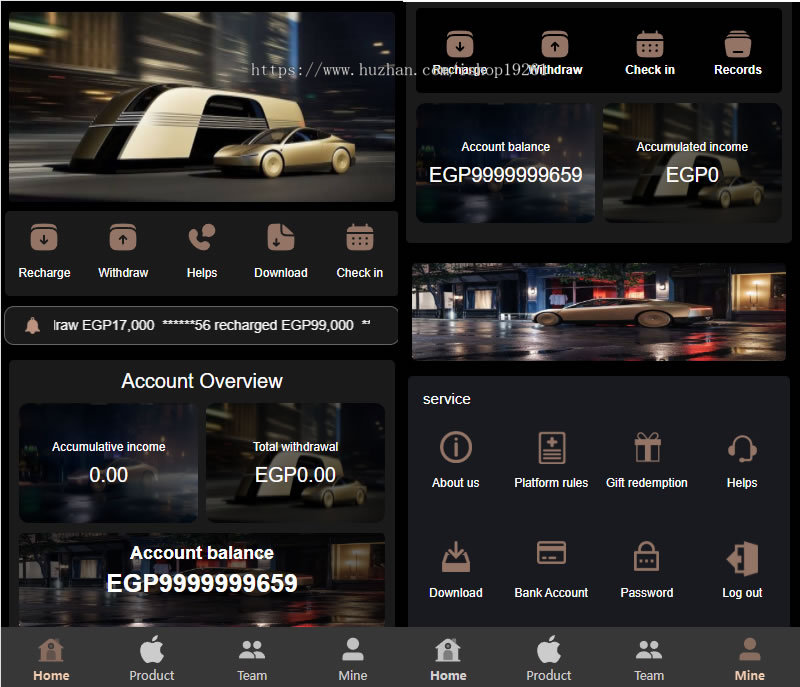Tap the Helps headset icon in service
This screenshot has width=800, height=687.
coord(742,448)
